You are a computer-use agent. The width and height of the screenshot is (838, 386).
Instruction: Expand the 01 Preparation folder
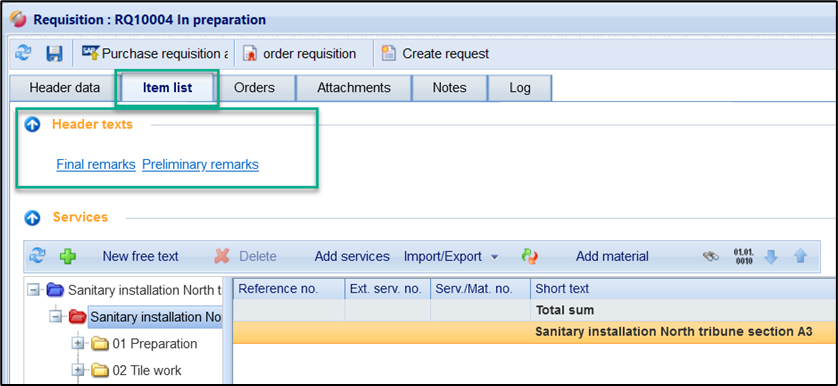click(78, 343)
